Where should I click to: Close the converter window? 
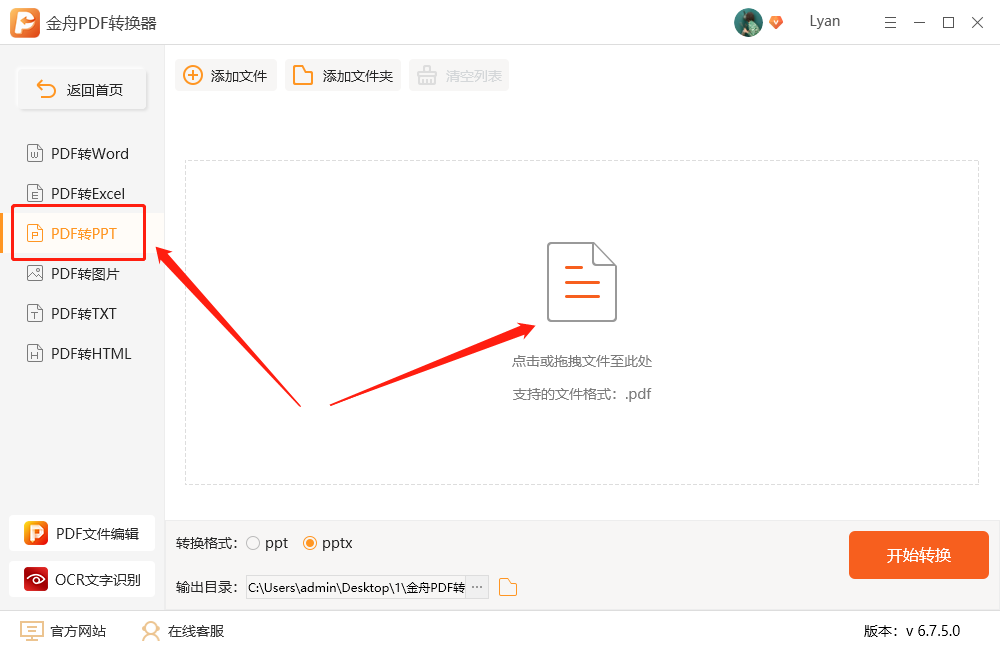977,23
